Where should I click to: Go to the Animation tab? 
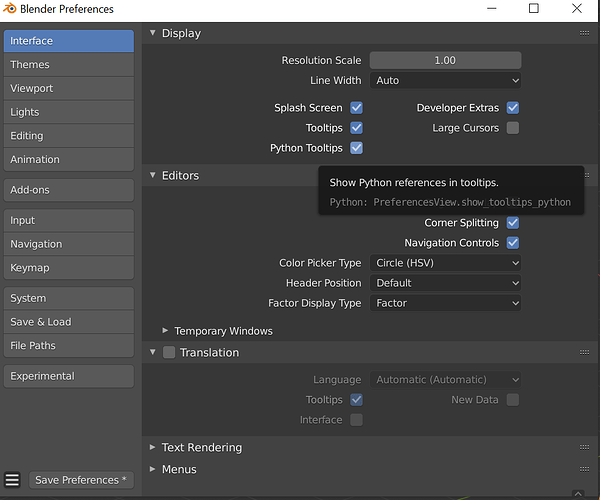click(69, 160)
